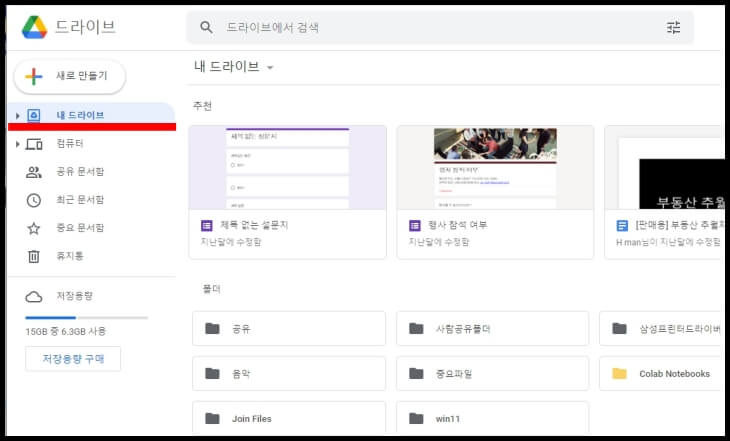Viewport: 730px width, 441px height.
Task: Click 행사 참석 여부 file name
Action: pos(458,225)
